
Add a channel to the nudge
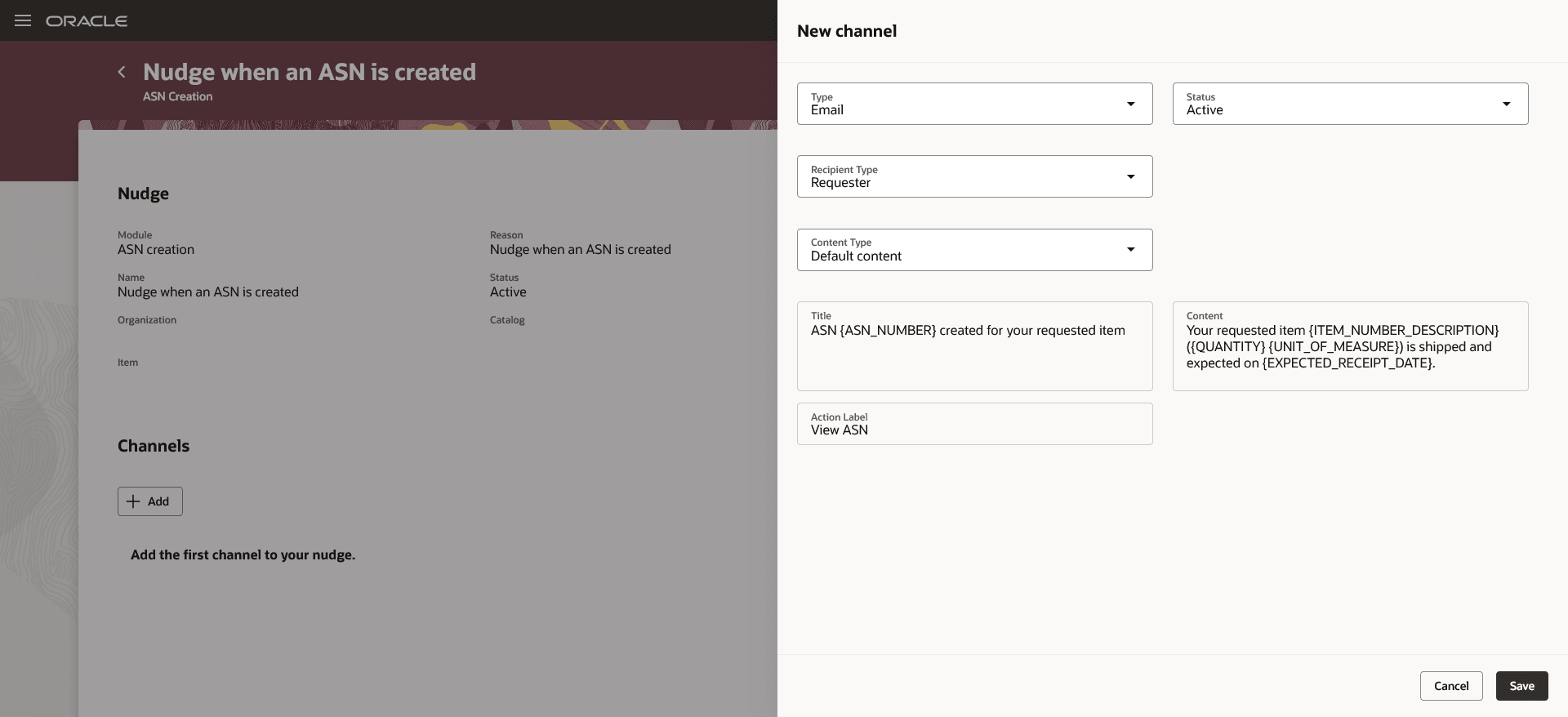tap(150, 501)
